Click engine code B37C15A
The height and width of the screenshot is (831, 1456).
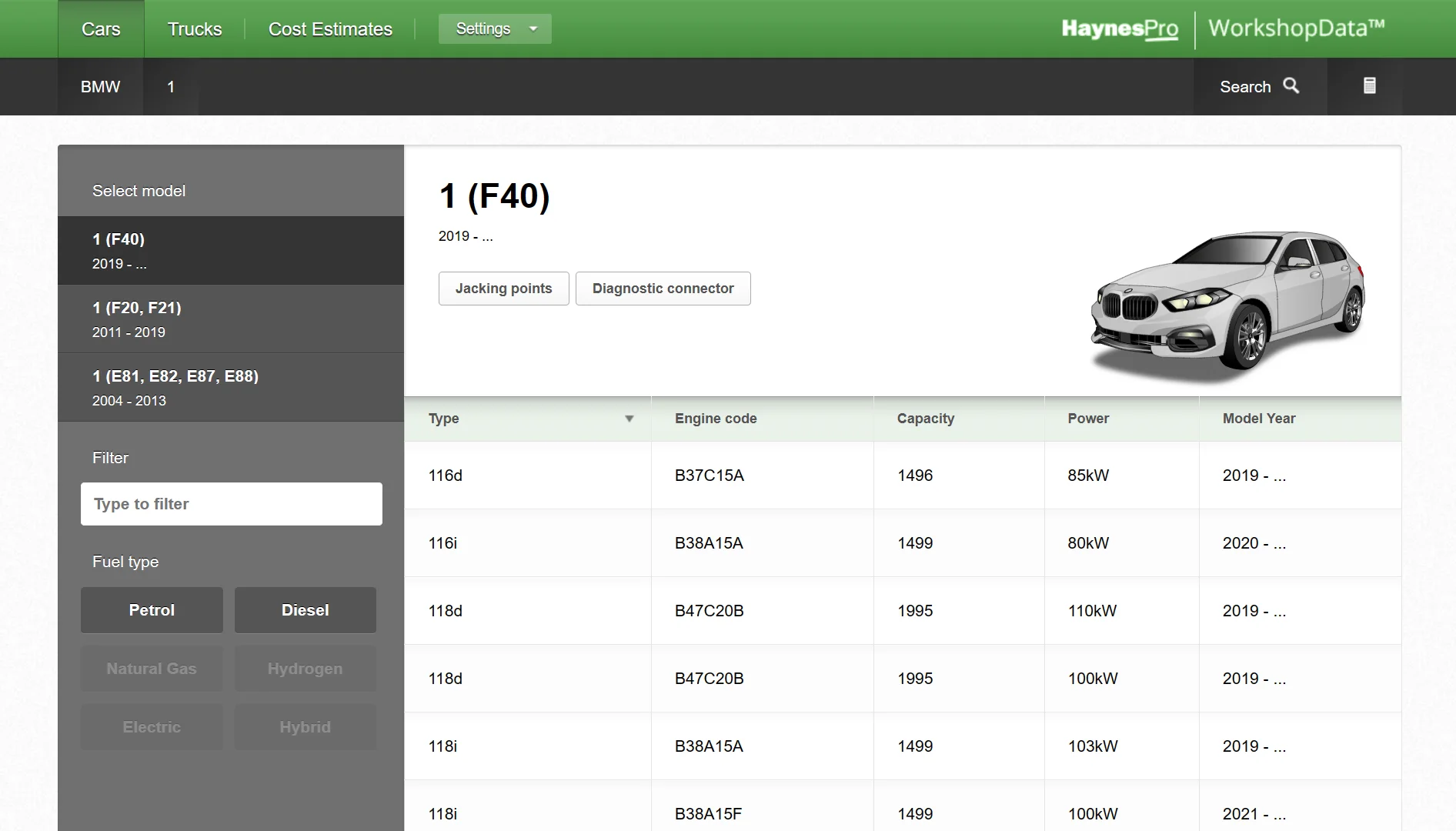[x=710, y=476]
